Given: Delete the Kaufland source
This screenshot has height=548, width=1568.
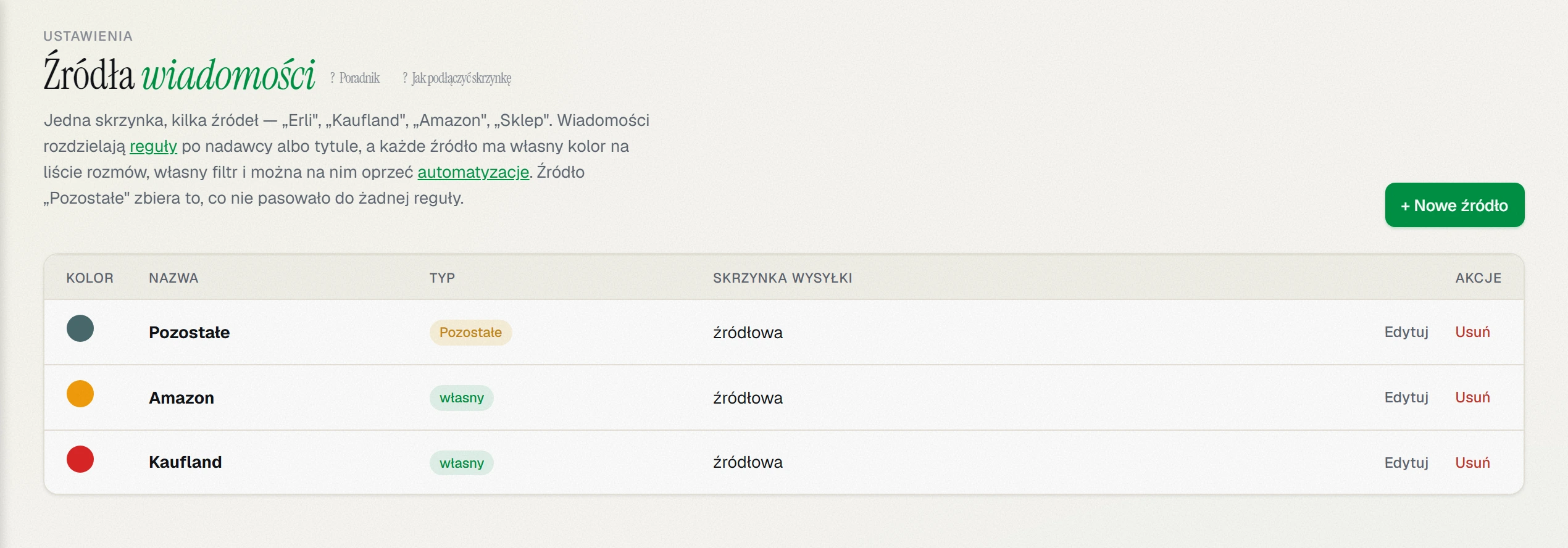Looking at the screenshot, I should coord(1472,463).
